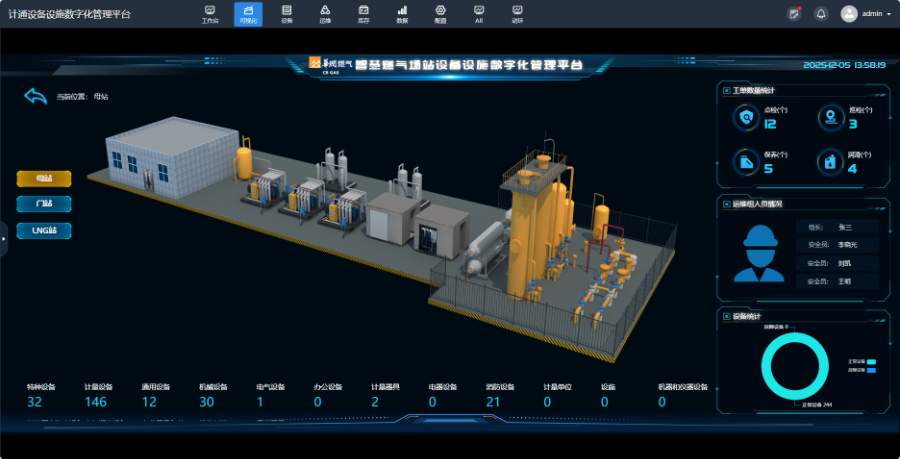Open the 可视化 navigation tab

tap(248, 14)
